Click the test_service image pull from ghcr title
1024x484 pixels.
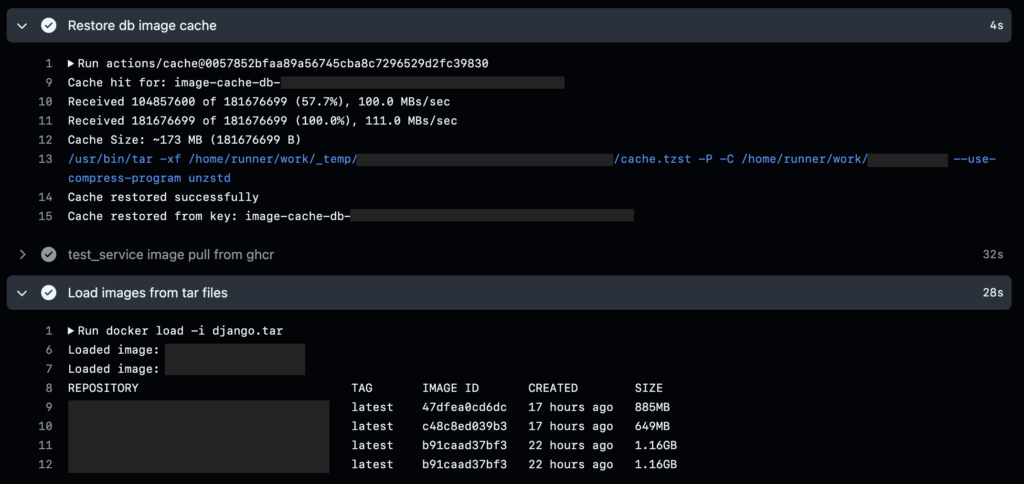coord(170,255)
